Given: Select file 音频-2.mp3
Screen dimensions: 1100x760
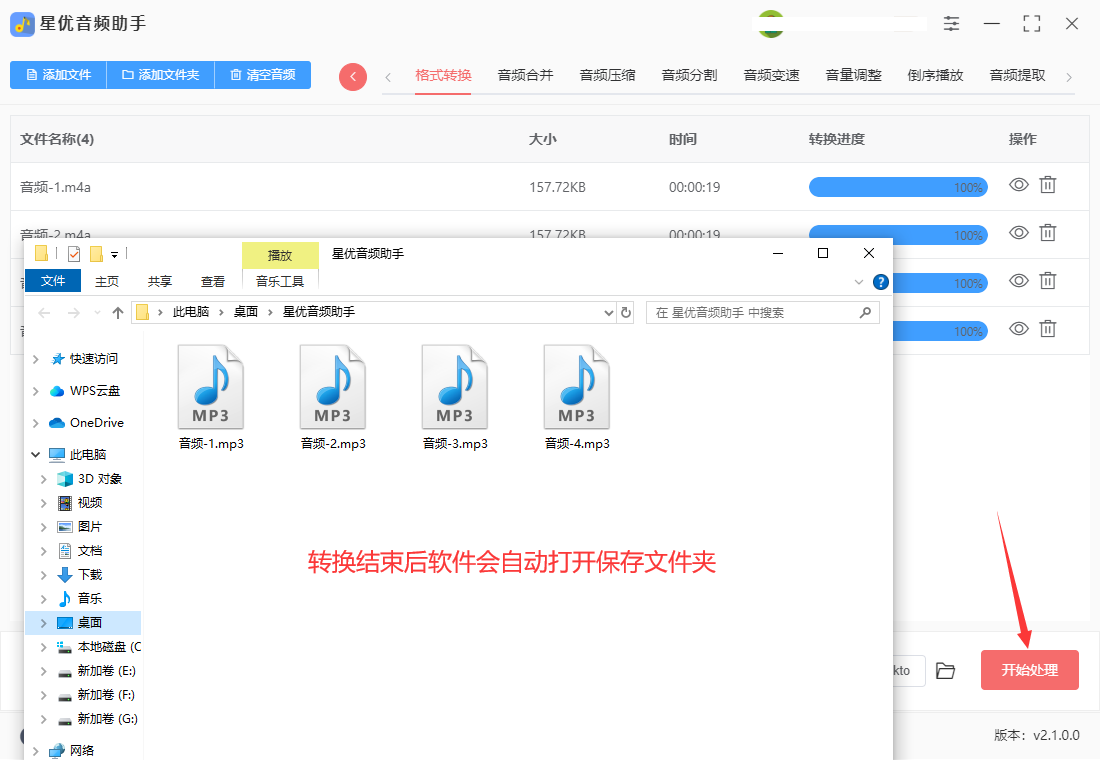Looking at the screenshot, I should (333, 398).
